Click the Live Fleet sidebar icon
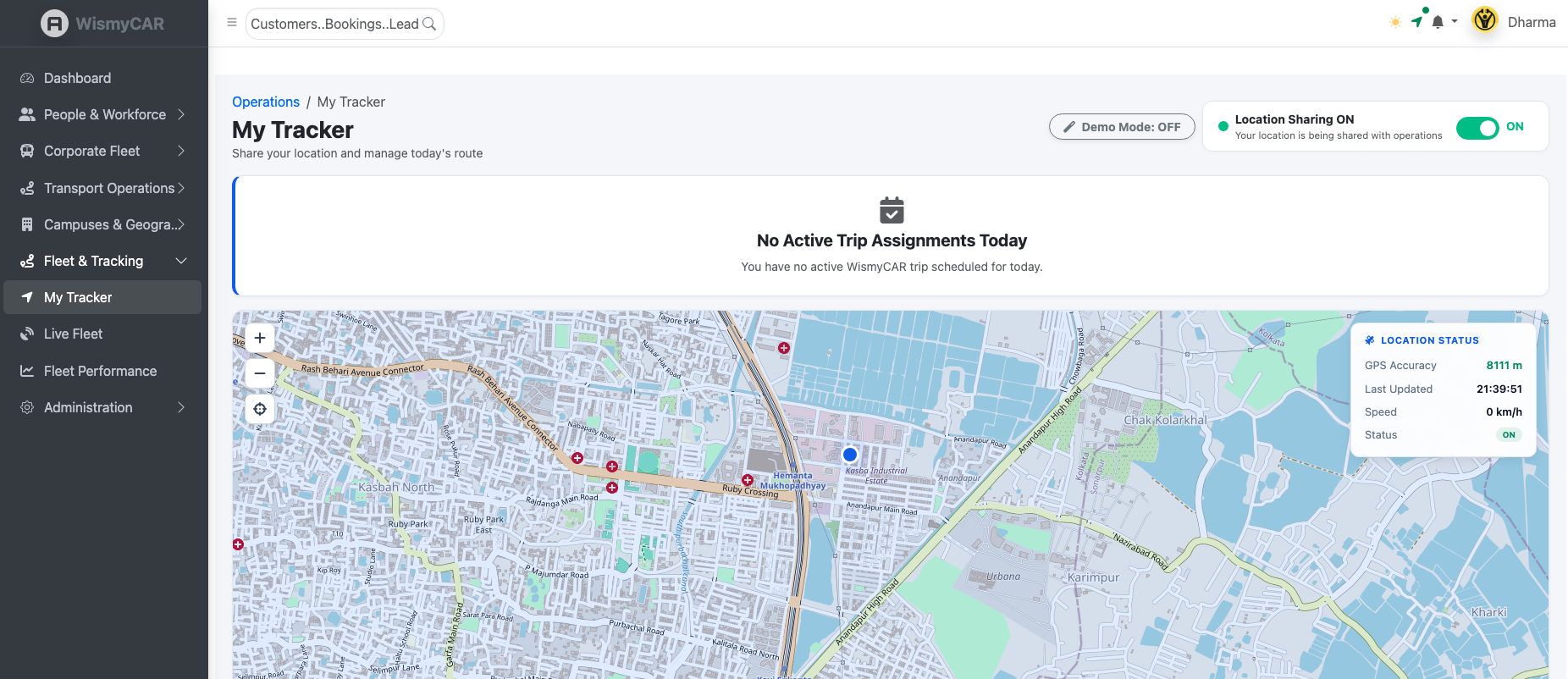 27,334
